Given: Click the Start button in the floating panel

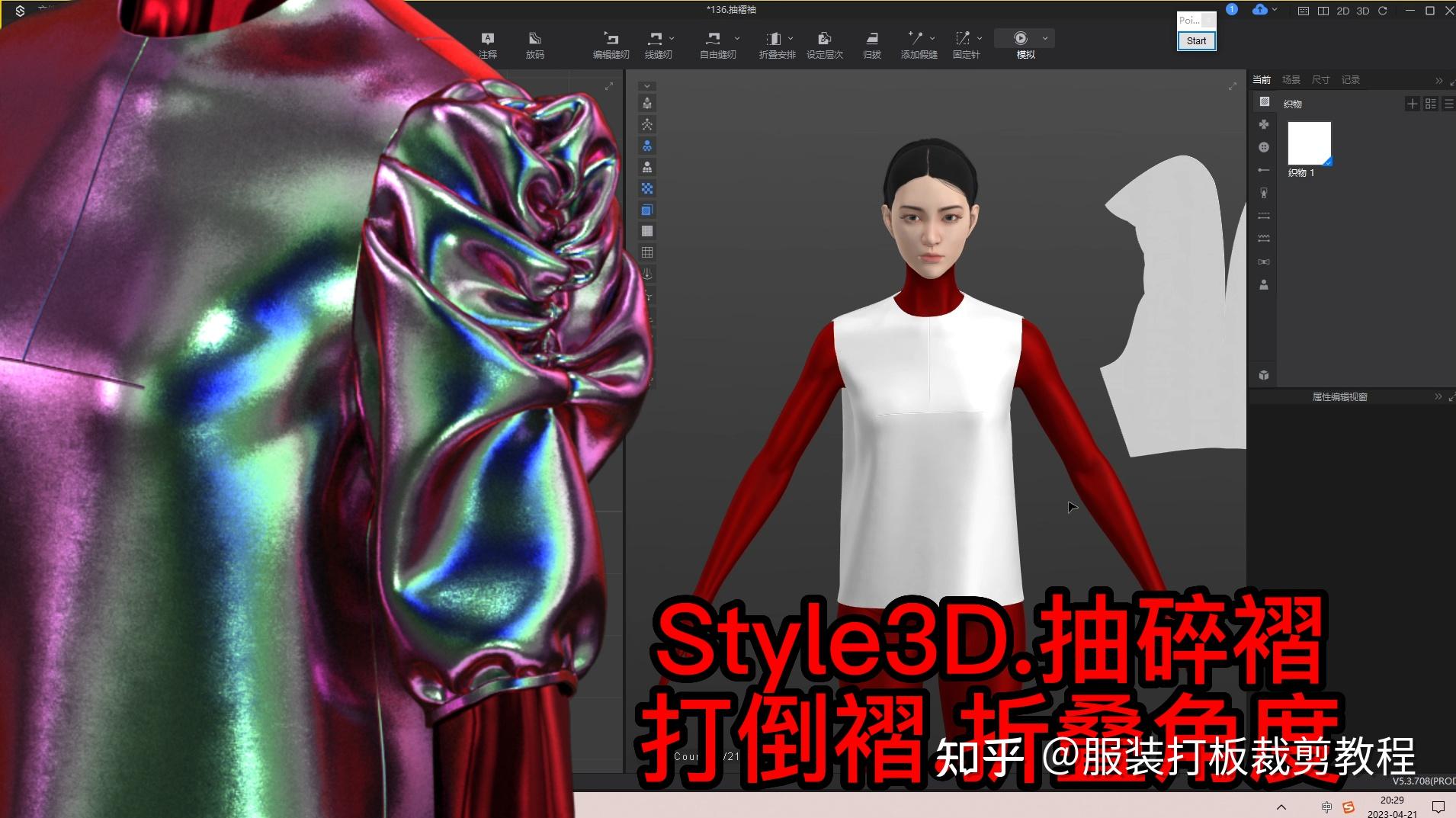Looking at the screenshot, I should pyautogui.click(x=1195, y=40).
